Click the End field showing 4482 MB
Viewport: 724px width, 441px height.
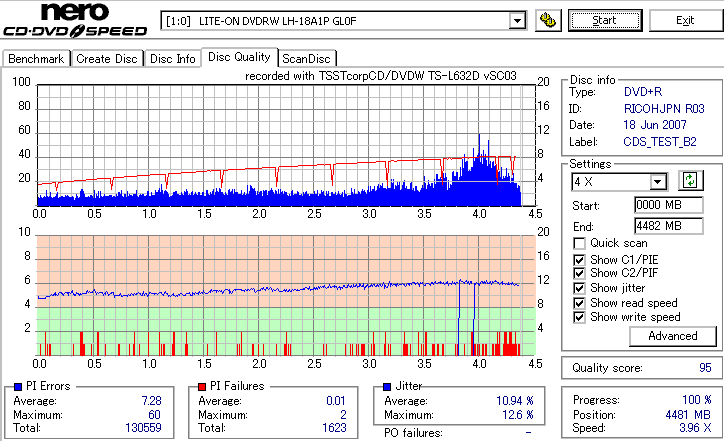(669, 226)
